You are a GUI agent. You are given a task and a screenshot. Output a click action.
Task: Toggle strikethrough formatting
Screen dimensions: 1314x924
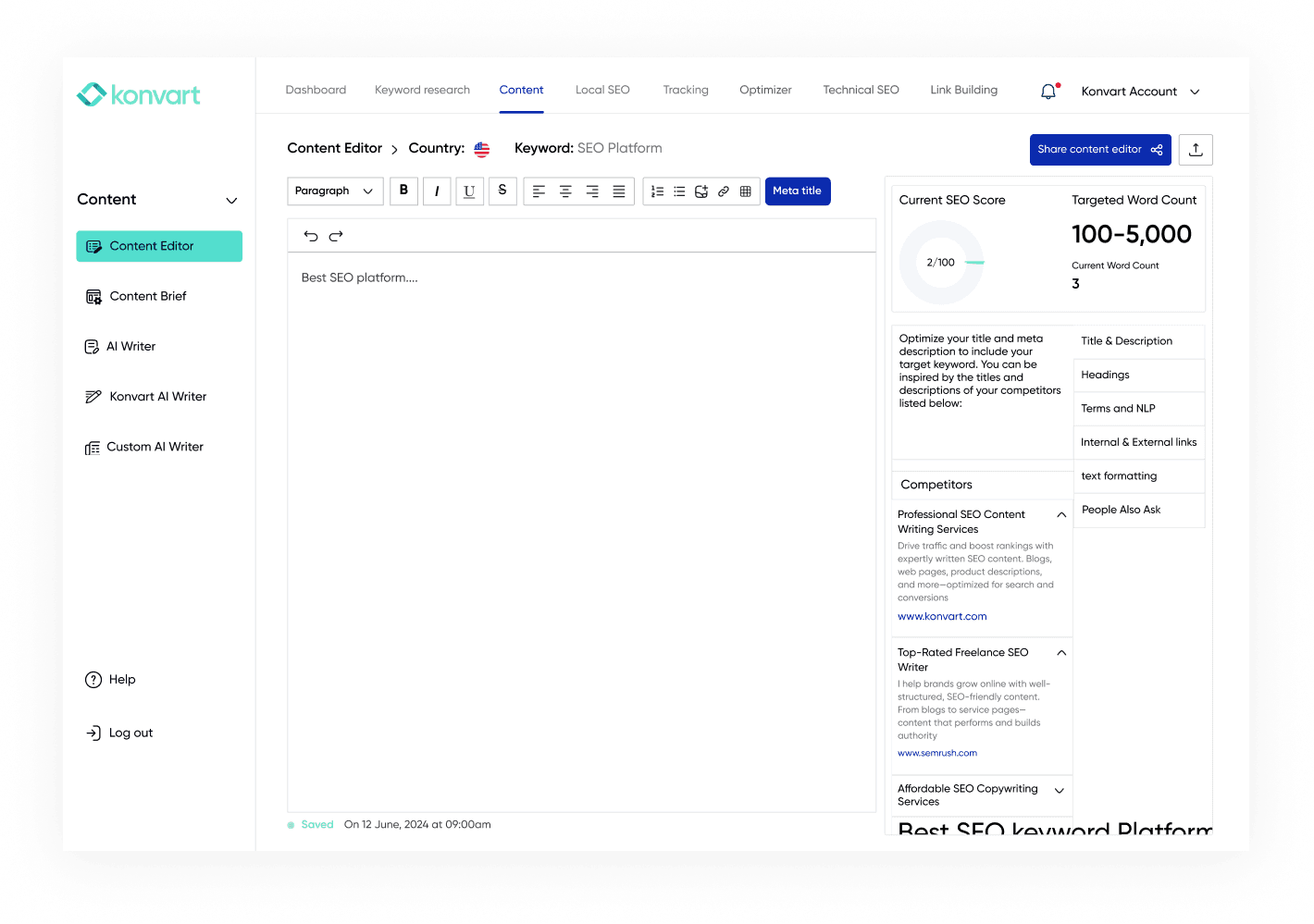pos(502,191)
